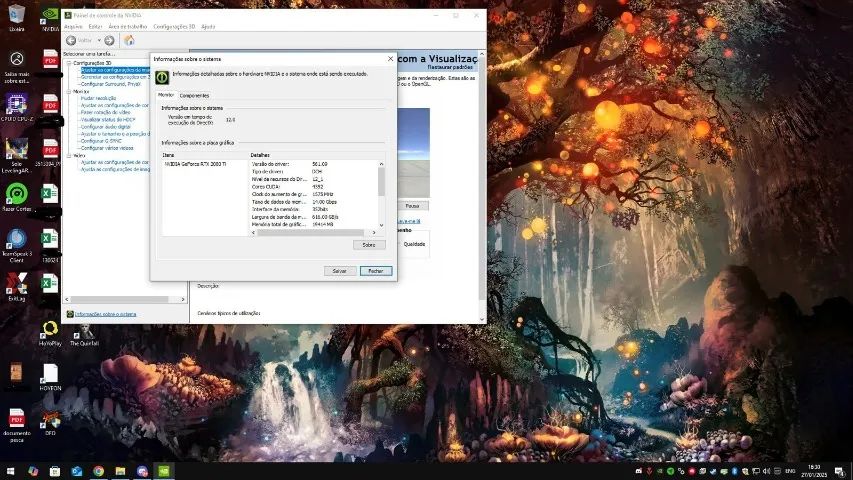Select Configurar Surround, PhysX tree item
Screen dimensions: 853x480
coord(111,84)
